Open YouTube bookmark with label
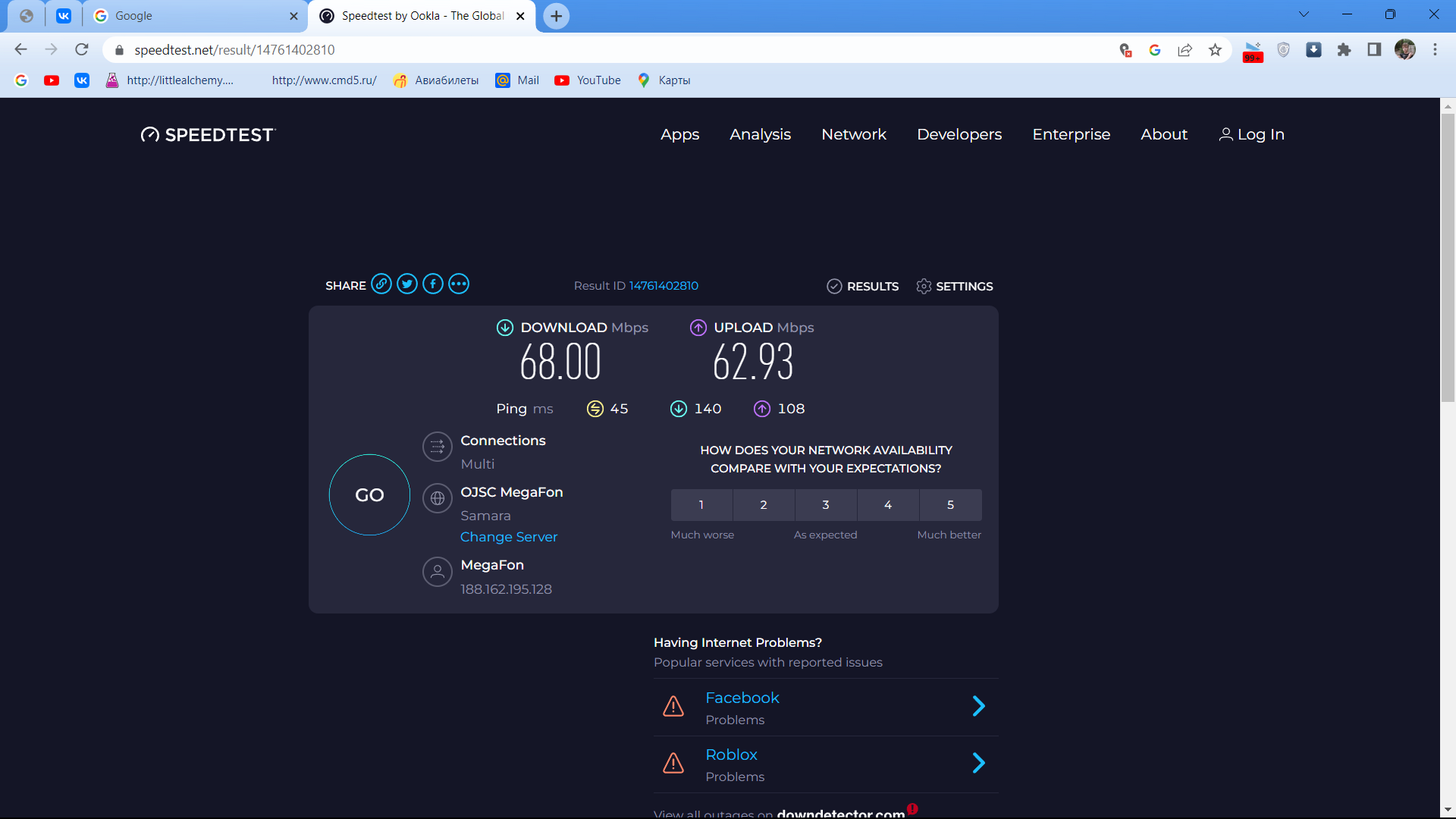The height and width of the screenshot is (819, 1456). pos(588,80)
